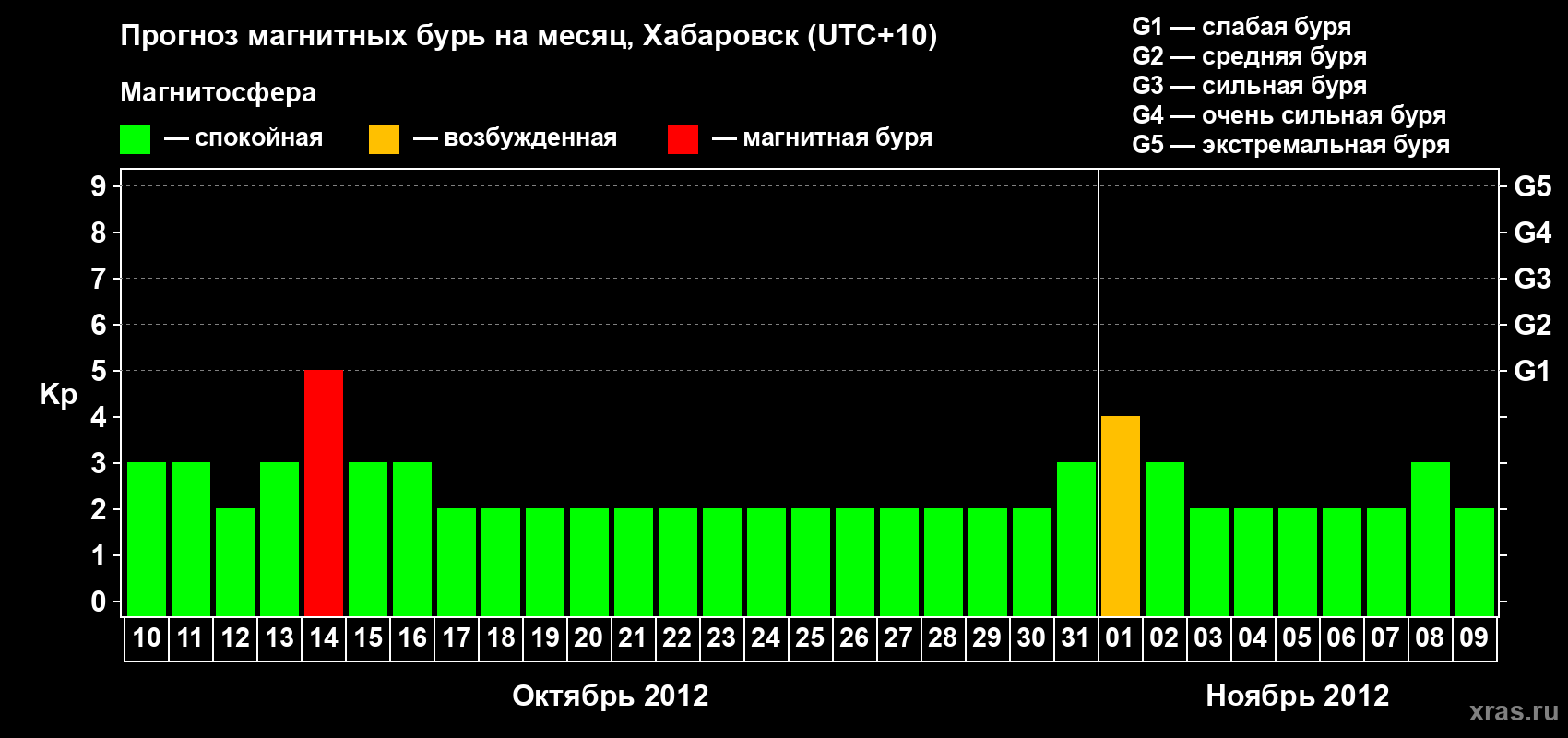Click date label '14' on the axis
Viewport: 1568px width, 738px height.
click(x=324, y=637)
